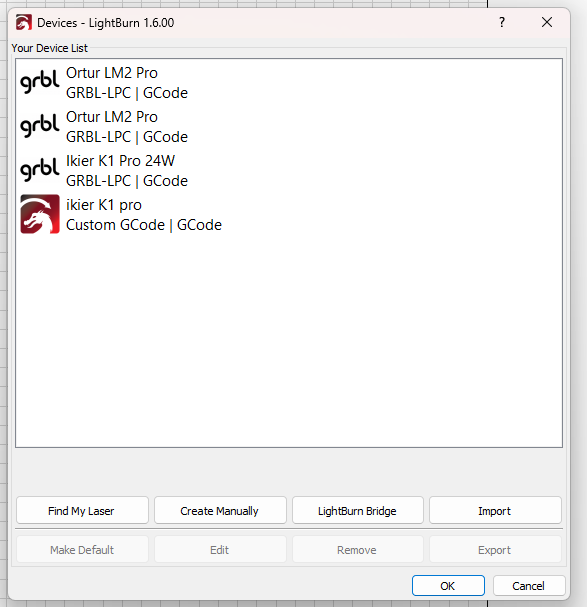Click the Edit device button
Image resolution: width=587 pixels, height=607 pixels.
(220, 550)
